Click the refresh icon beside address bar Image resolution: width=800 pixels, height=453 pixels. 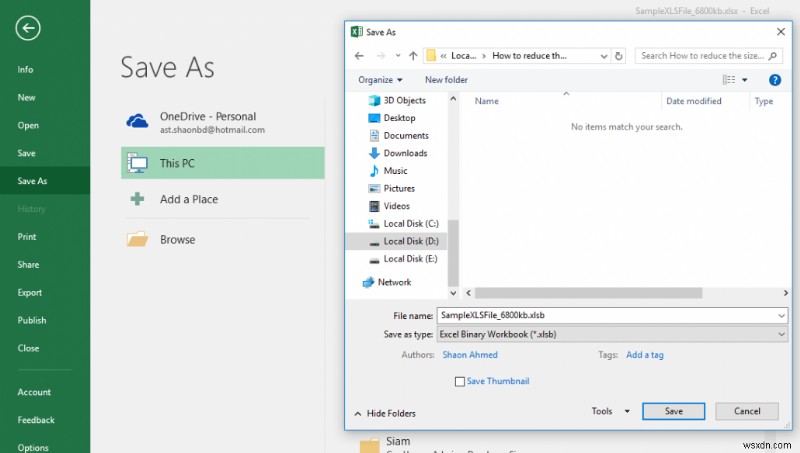click(619, 56)
